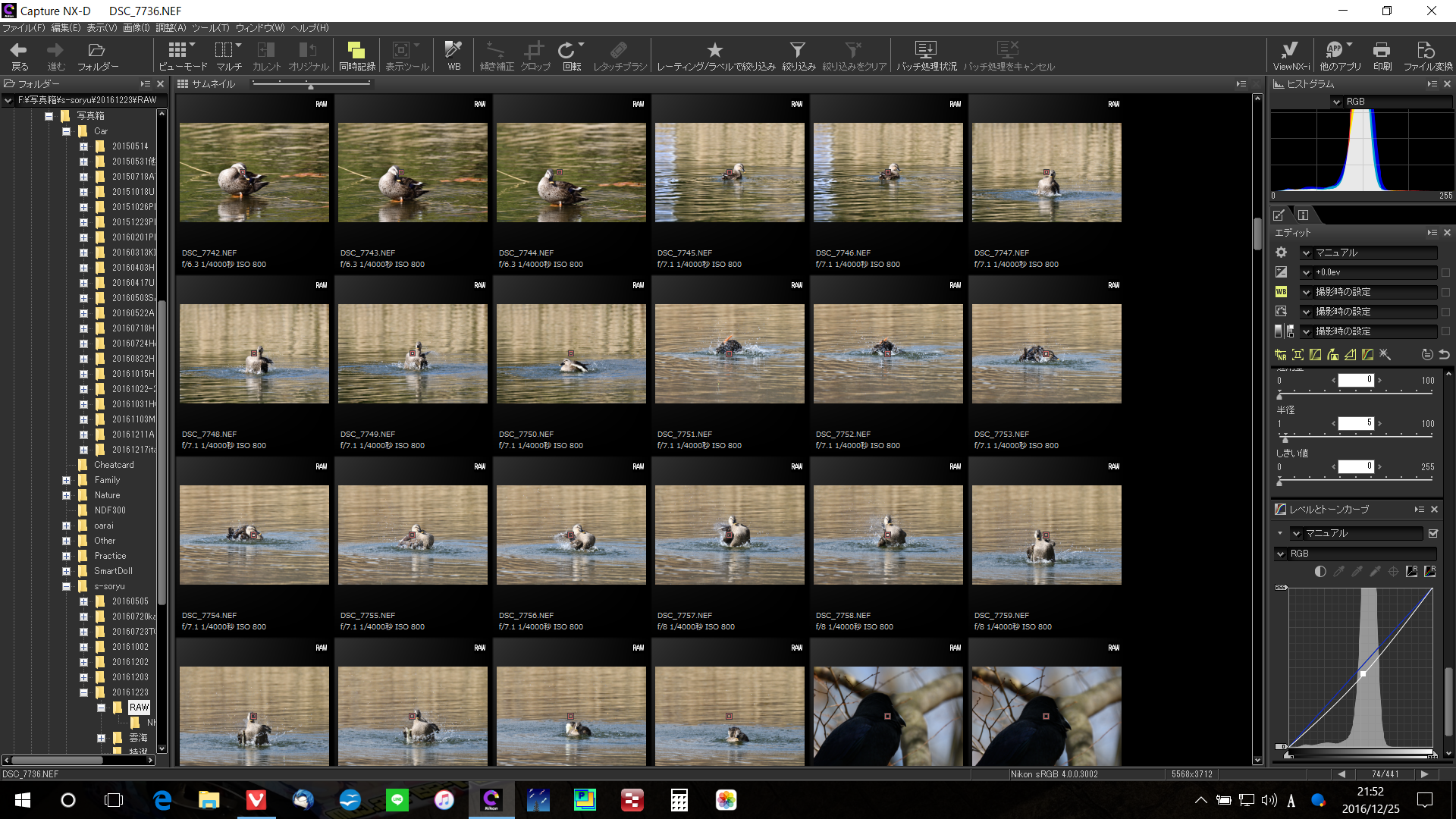The height and width of the screenshot is (819, 1456).
Task: Open the ウィンドウ(W) menu
Action: point(259,28)
